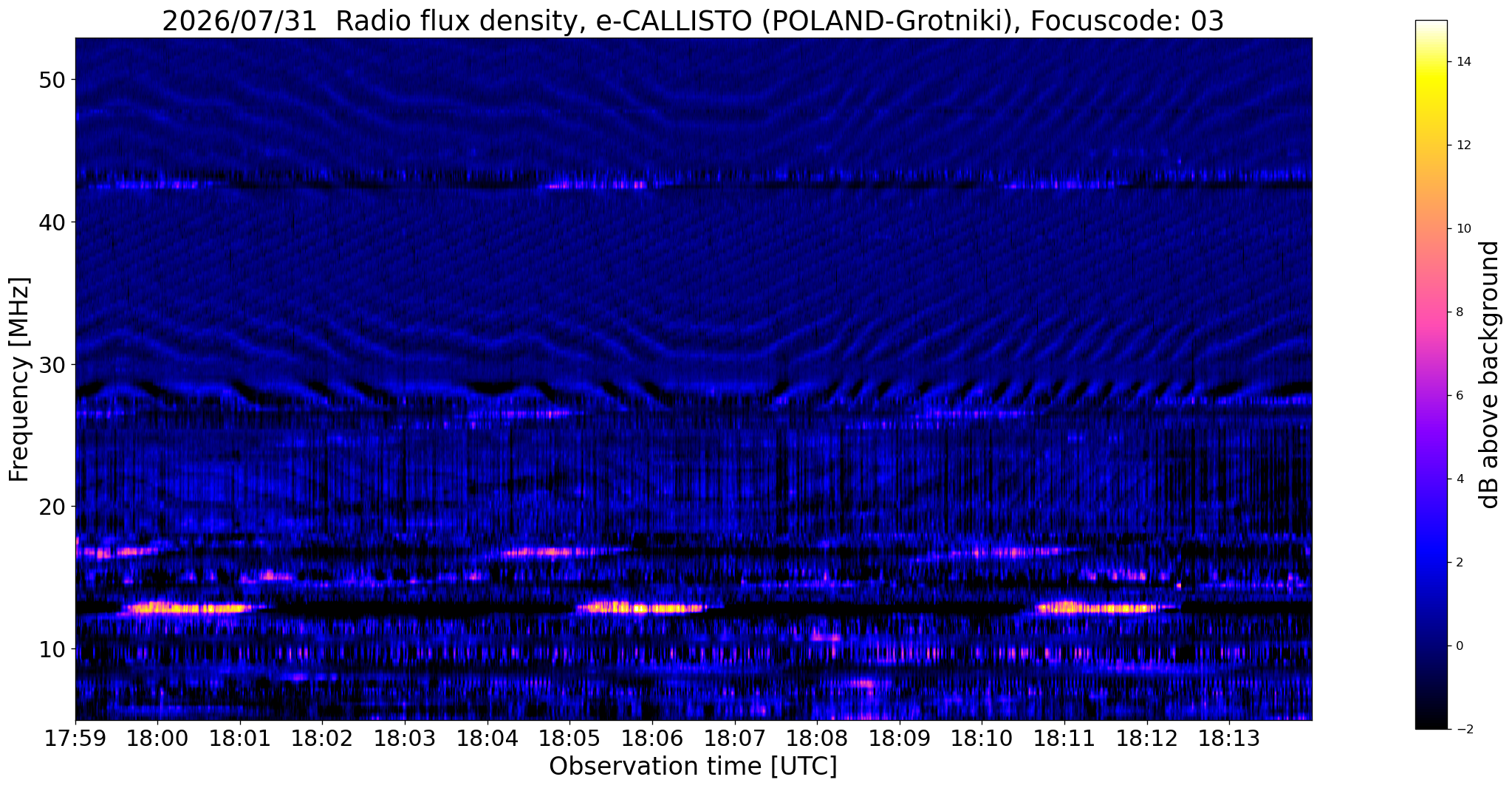Click the colorbar tick label 2
Screen dimensions: 1512x788
(1459, 563)
